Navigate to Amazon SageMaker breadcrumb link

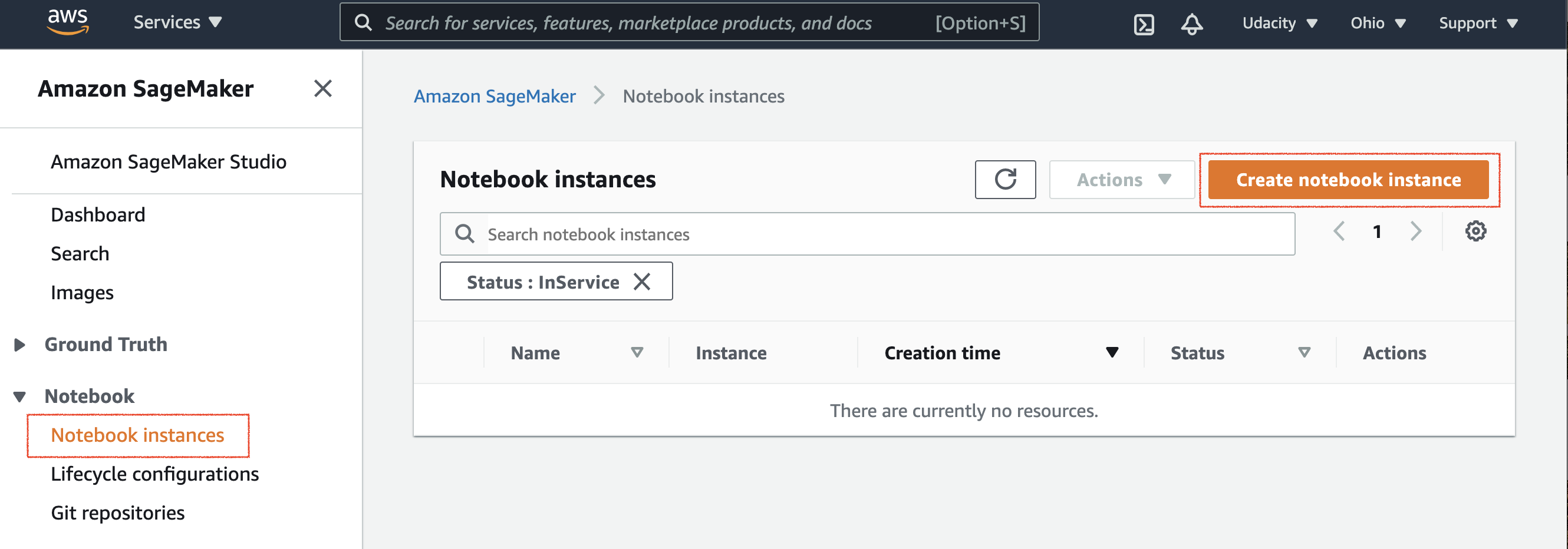495,95
